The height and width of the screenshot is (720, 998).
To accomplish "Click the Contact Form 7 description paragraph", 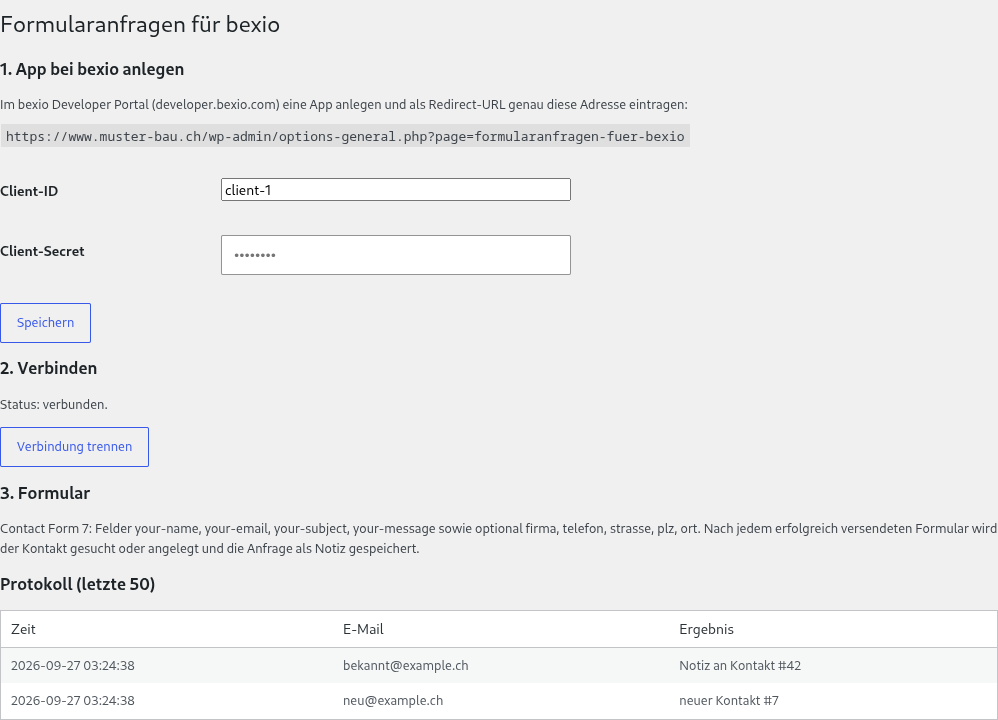I will click(x=498, y=539).
